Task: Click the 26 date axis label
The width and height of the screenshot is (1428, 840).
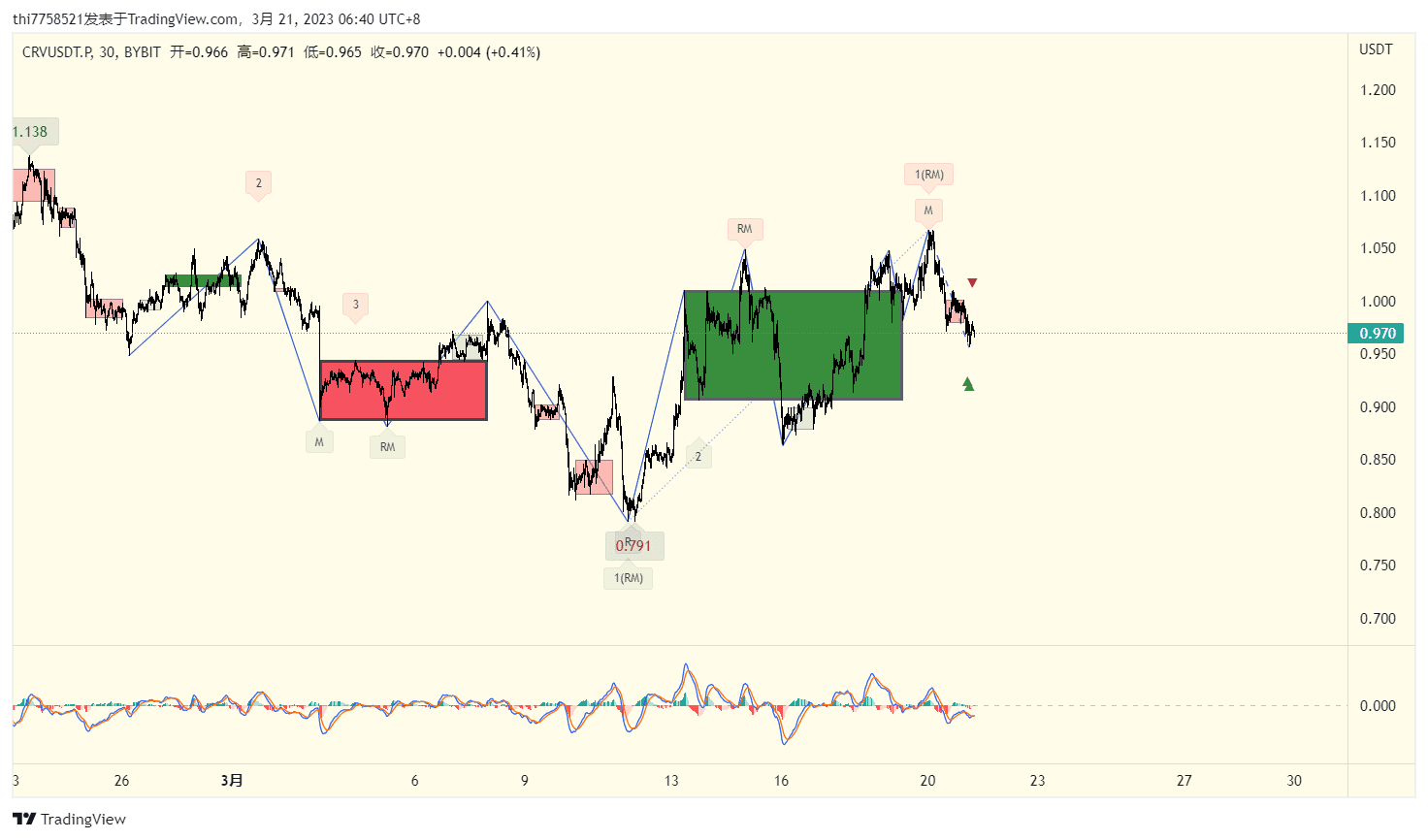Action: pos(121,781)
